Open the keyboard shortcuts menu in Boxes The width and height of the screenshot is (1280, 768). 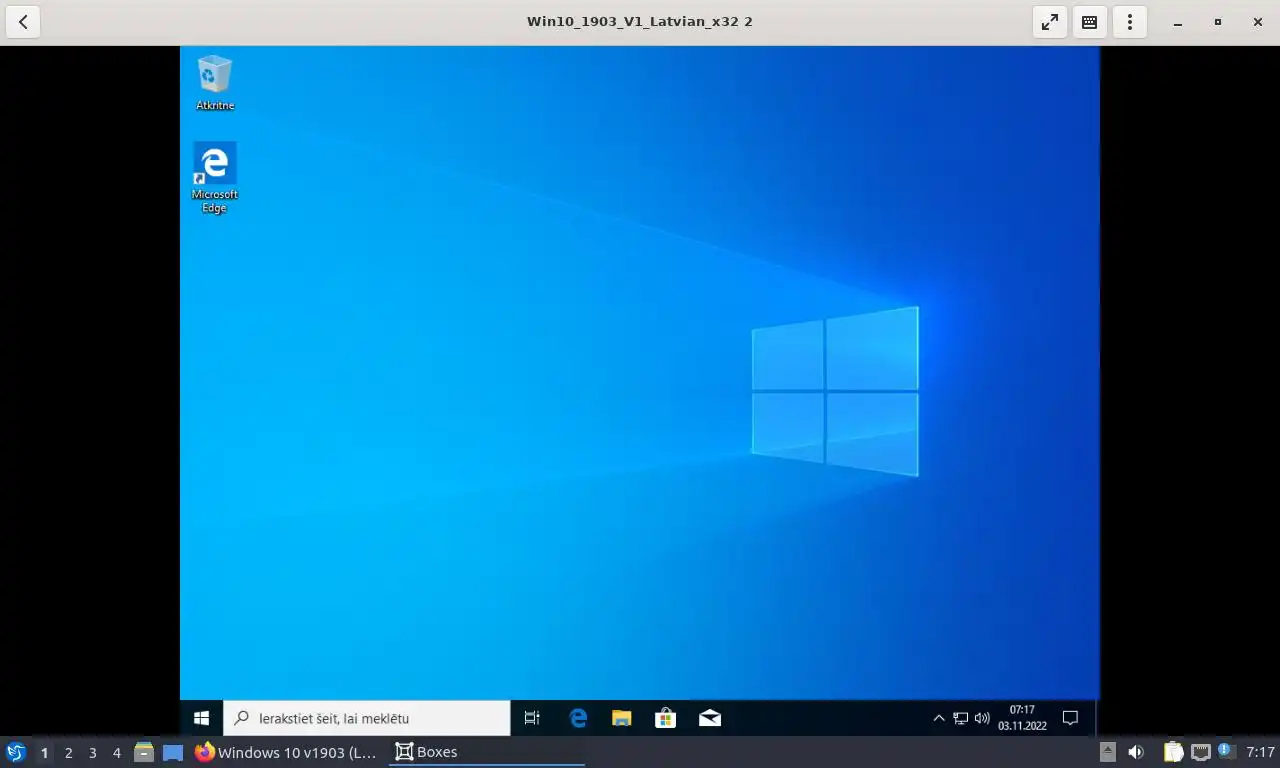[x=1090, y=21]
